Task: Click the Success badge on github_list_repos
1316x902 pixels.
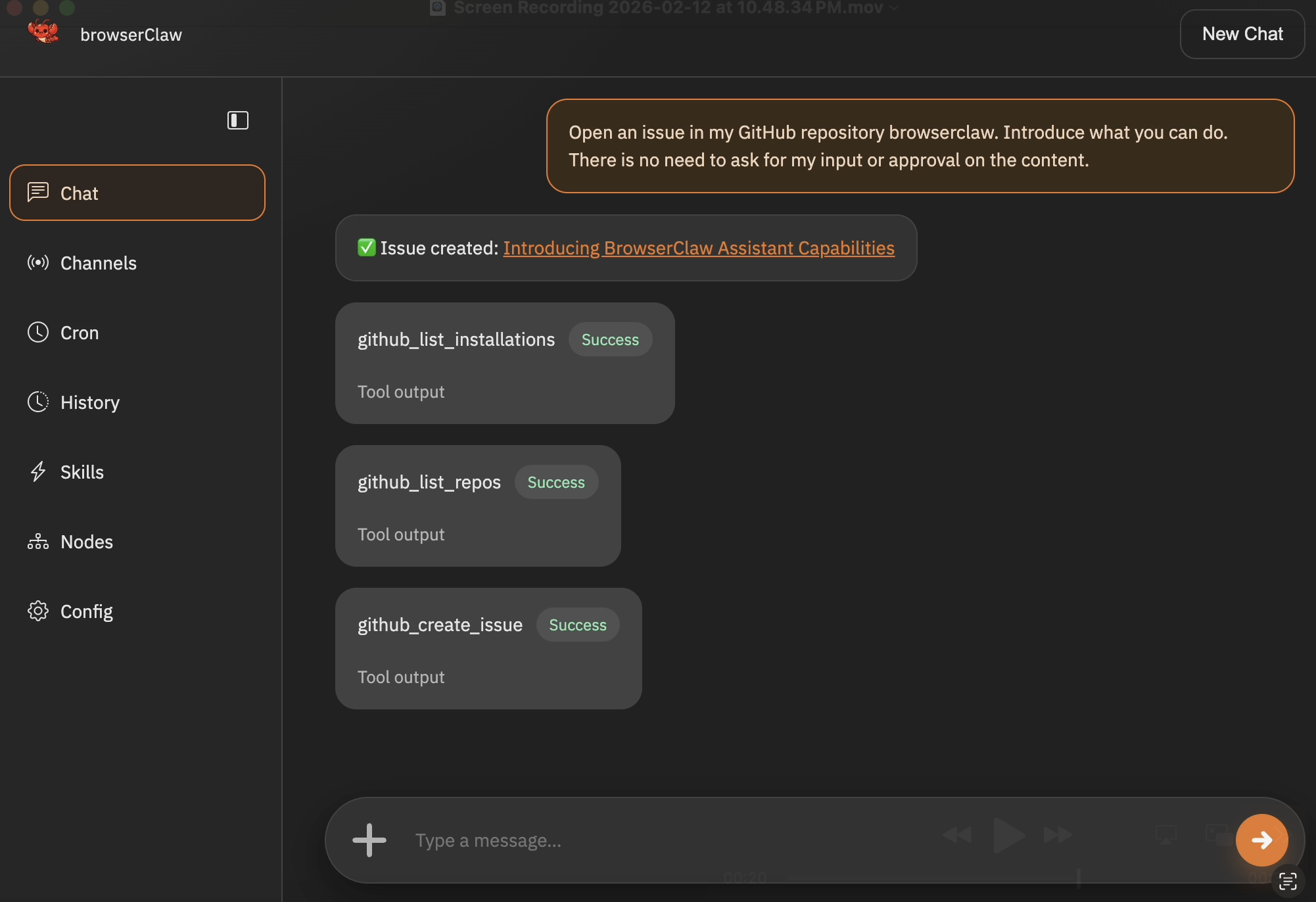Action: point(556,482)
